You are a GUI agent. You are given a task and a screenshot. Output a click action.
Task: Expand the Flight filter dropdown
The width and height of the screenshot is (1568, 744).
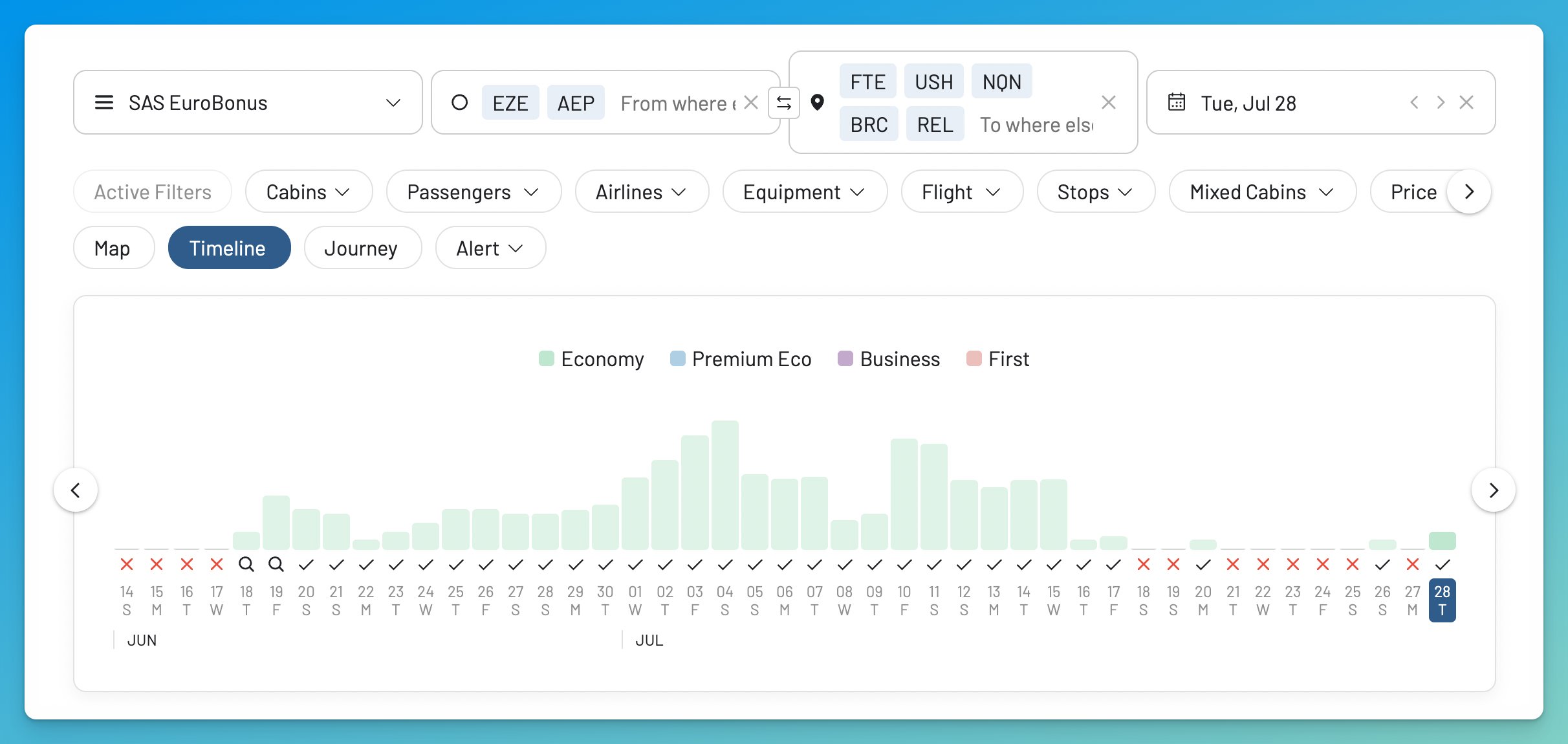(x=962, y=191)
